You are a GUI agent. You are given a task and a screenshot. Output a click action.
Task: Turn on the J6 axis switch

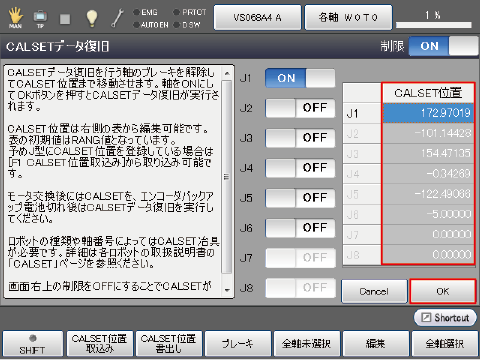pos(300,228)
